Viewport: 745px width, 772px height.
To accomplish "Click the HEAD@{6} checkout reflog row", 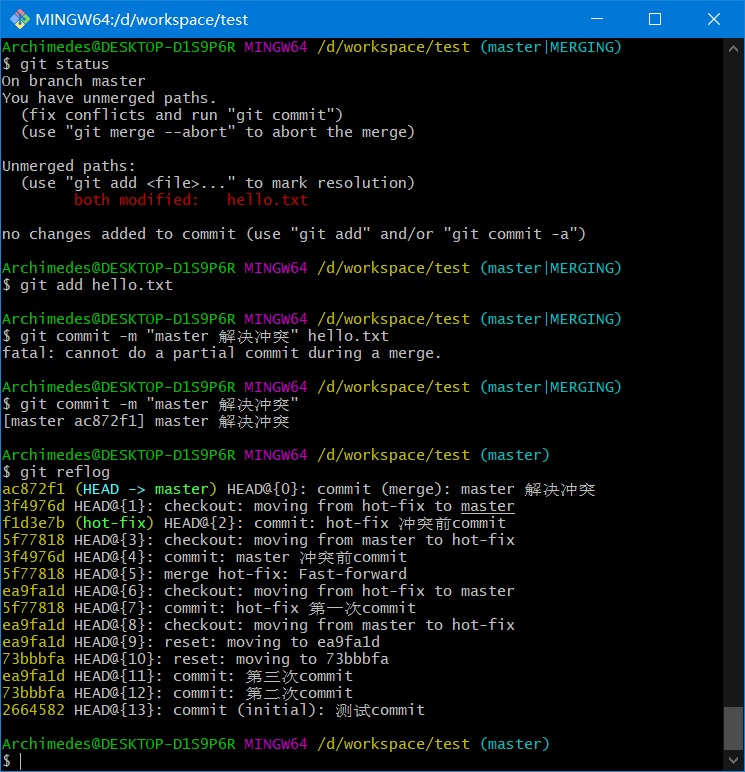I will tap(259, 591).
